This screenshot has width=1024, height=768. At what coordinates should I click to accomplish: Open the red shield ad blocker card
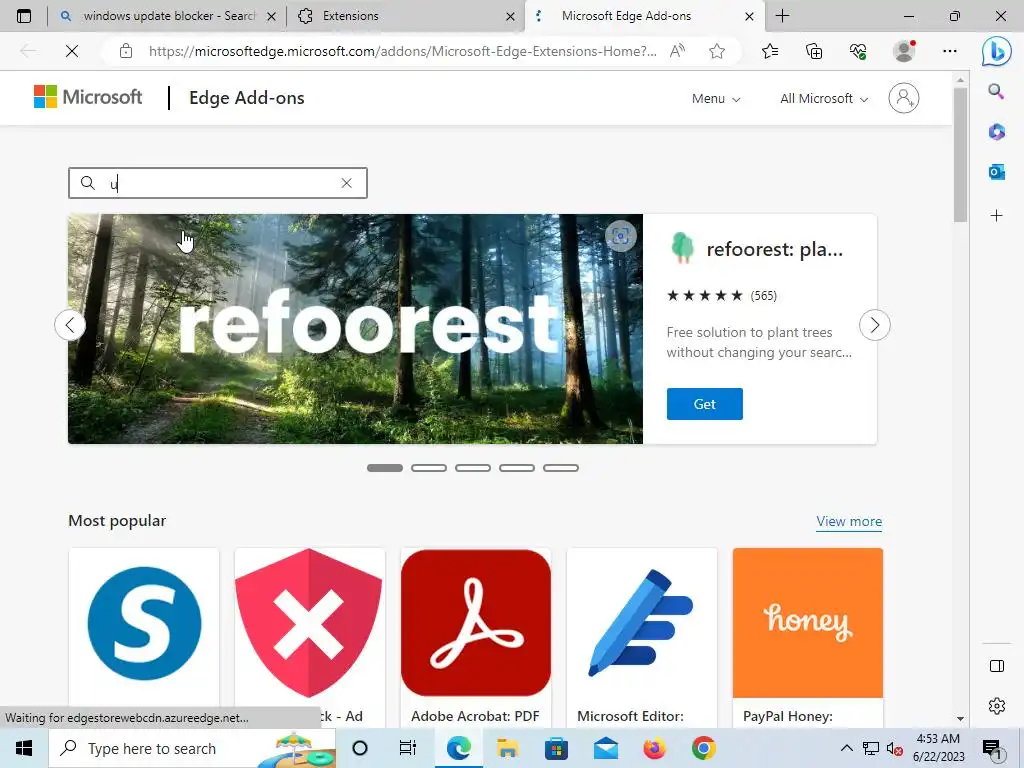point(310,637)
